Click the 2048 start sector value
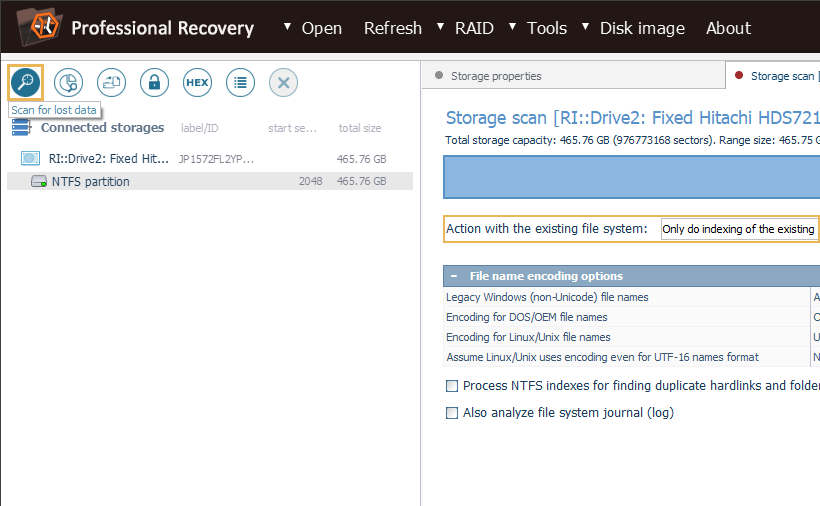This screenshot has height=506, width=820. point(310,181)
